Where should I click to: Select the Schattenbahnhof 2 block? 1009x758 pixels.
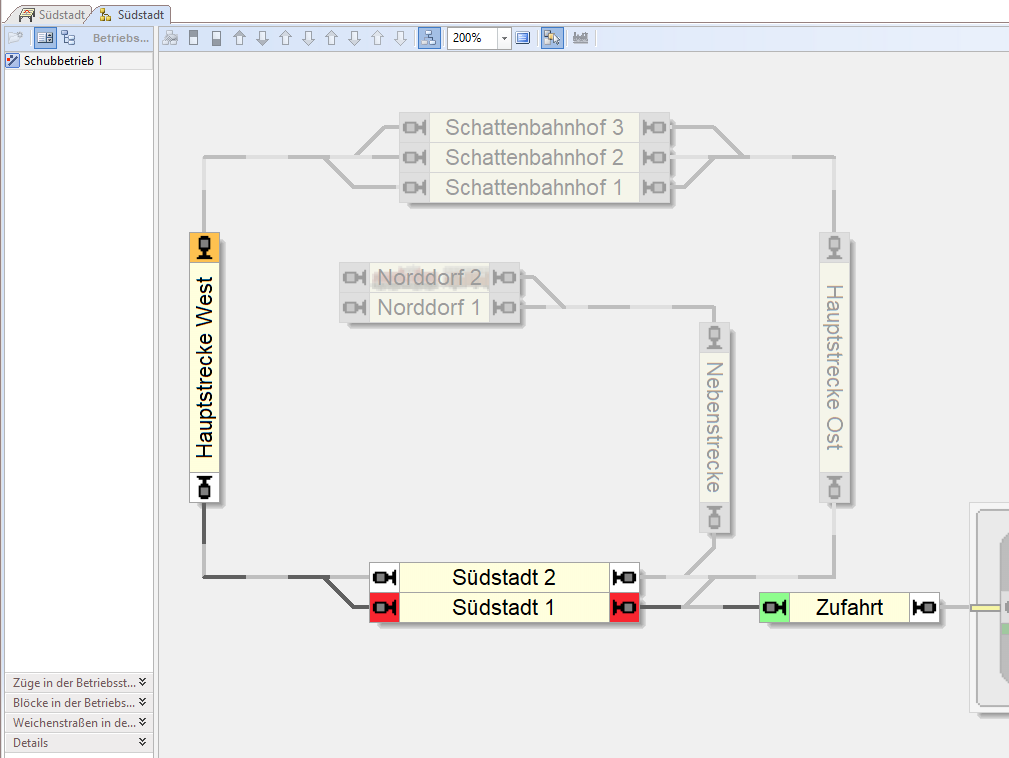tap(534, 157)
